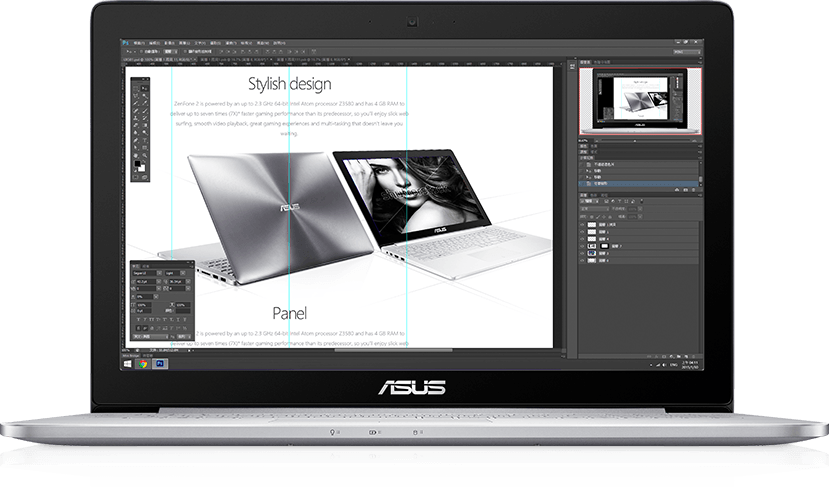The width and height of the screenshot is (829, 487).
Task: Toggle layer filtering on/off switch
Action: 642,201
